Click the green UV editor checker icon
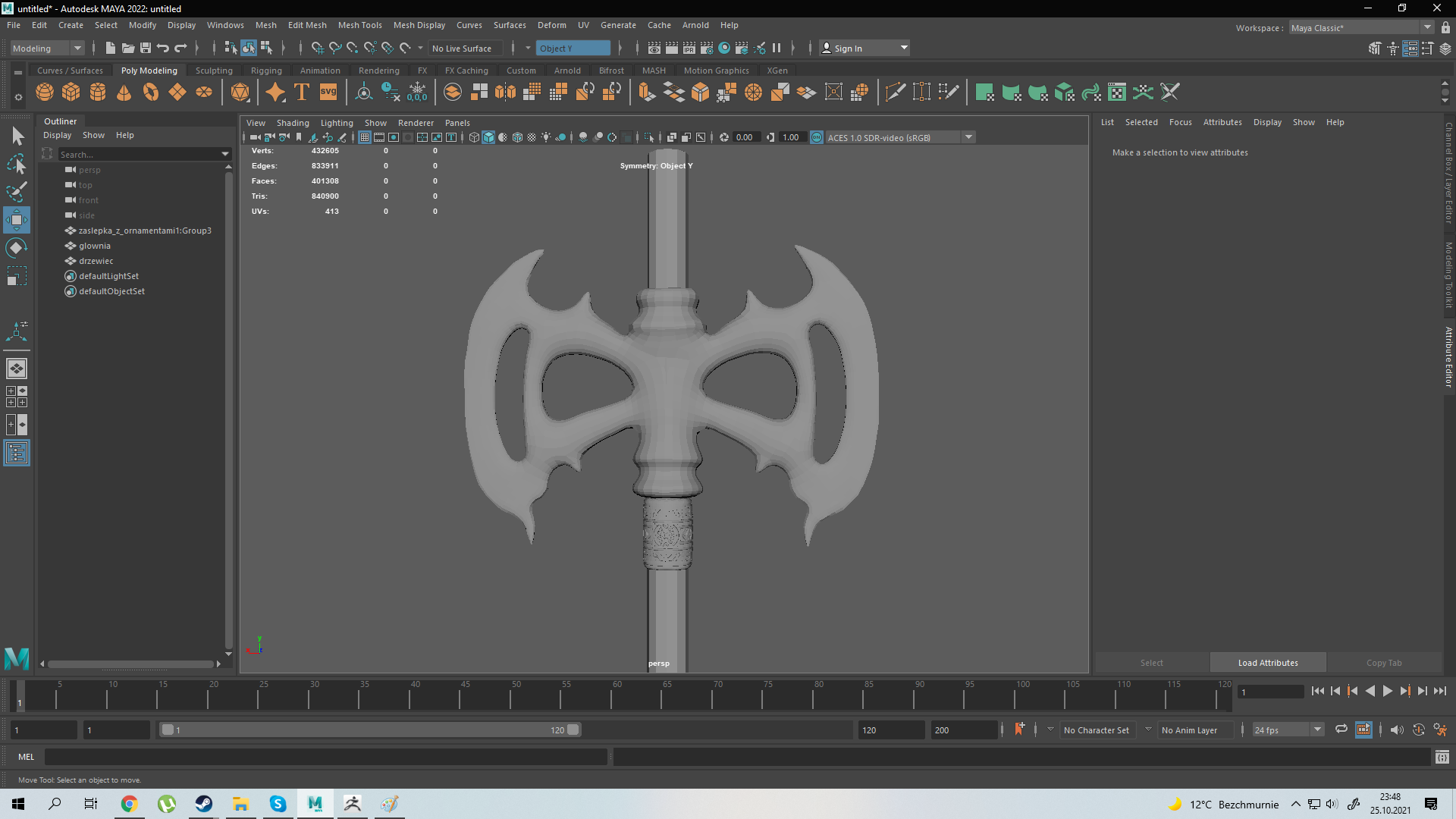 (1117, 93)
